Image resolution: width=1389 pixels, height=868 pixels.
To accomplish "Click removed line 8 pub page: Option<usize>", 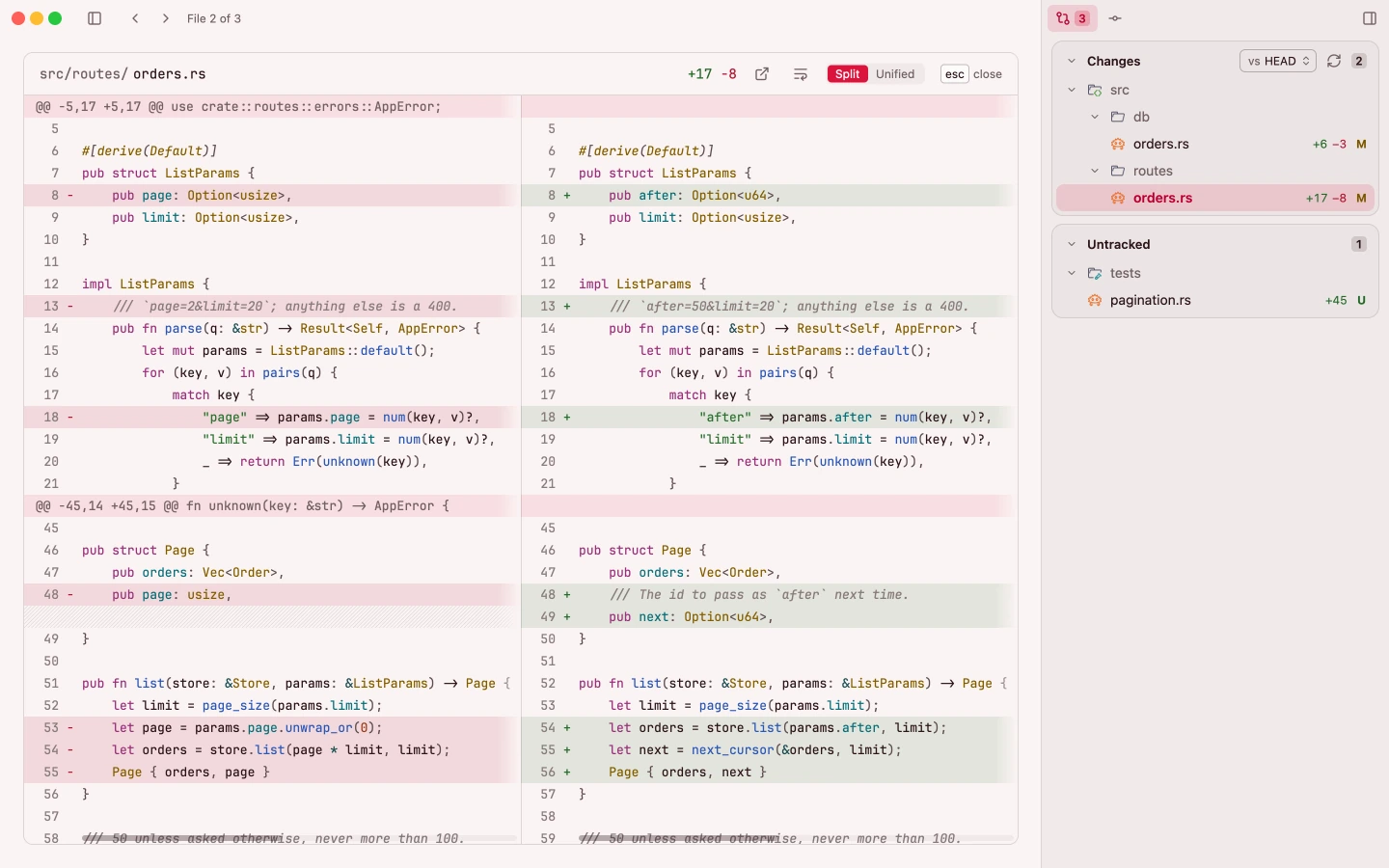I will (x=272, y=196).
